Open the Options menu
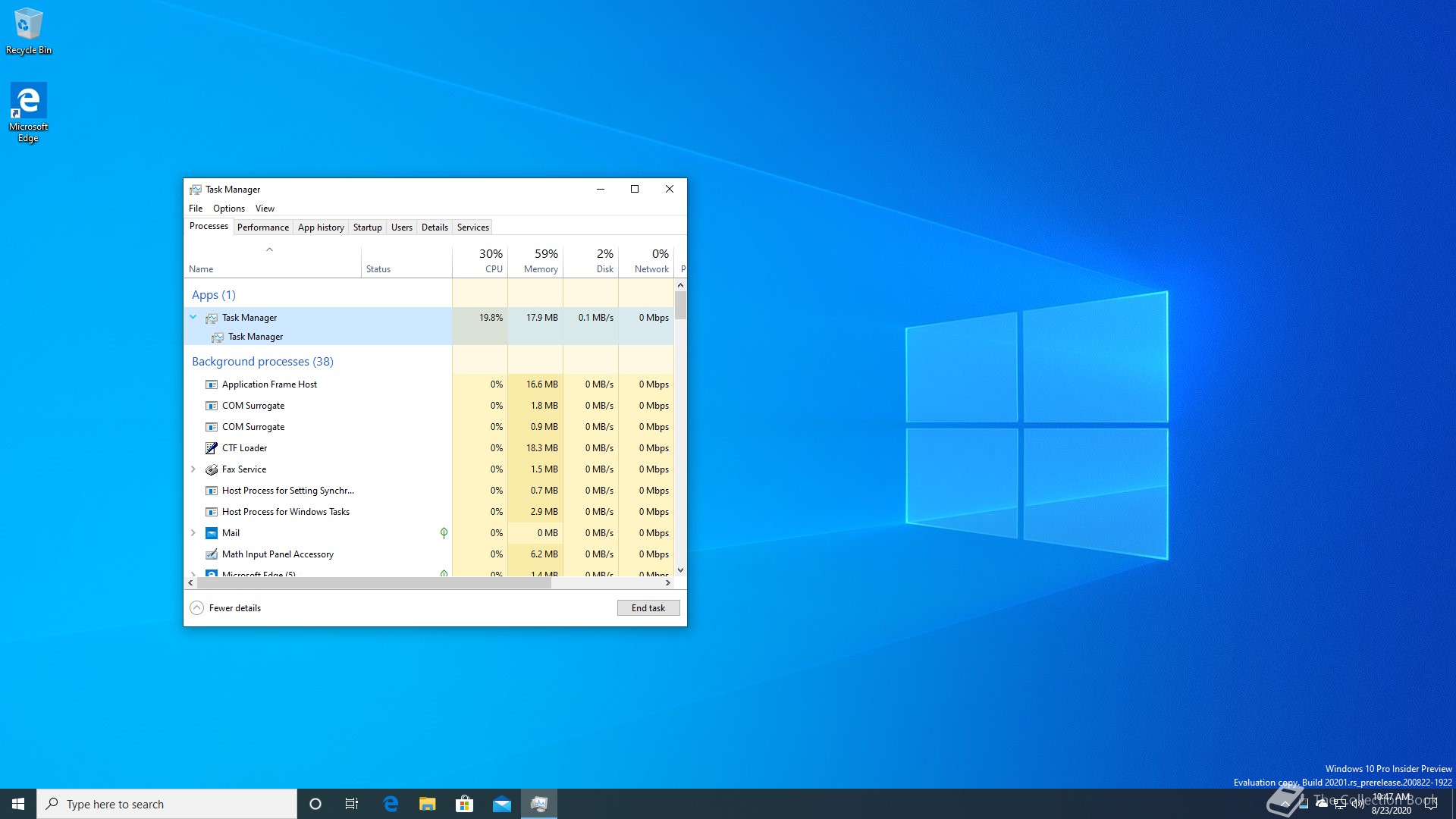 pyautogui.click(x=229, y=209)
